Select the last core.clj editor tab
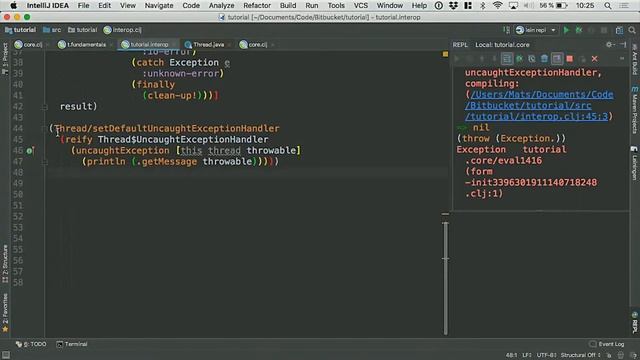This screenshot has width=640, height=360. 258,44
